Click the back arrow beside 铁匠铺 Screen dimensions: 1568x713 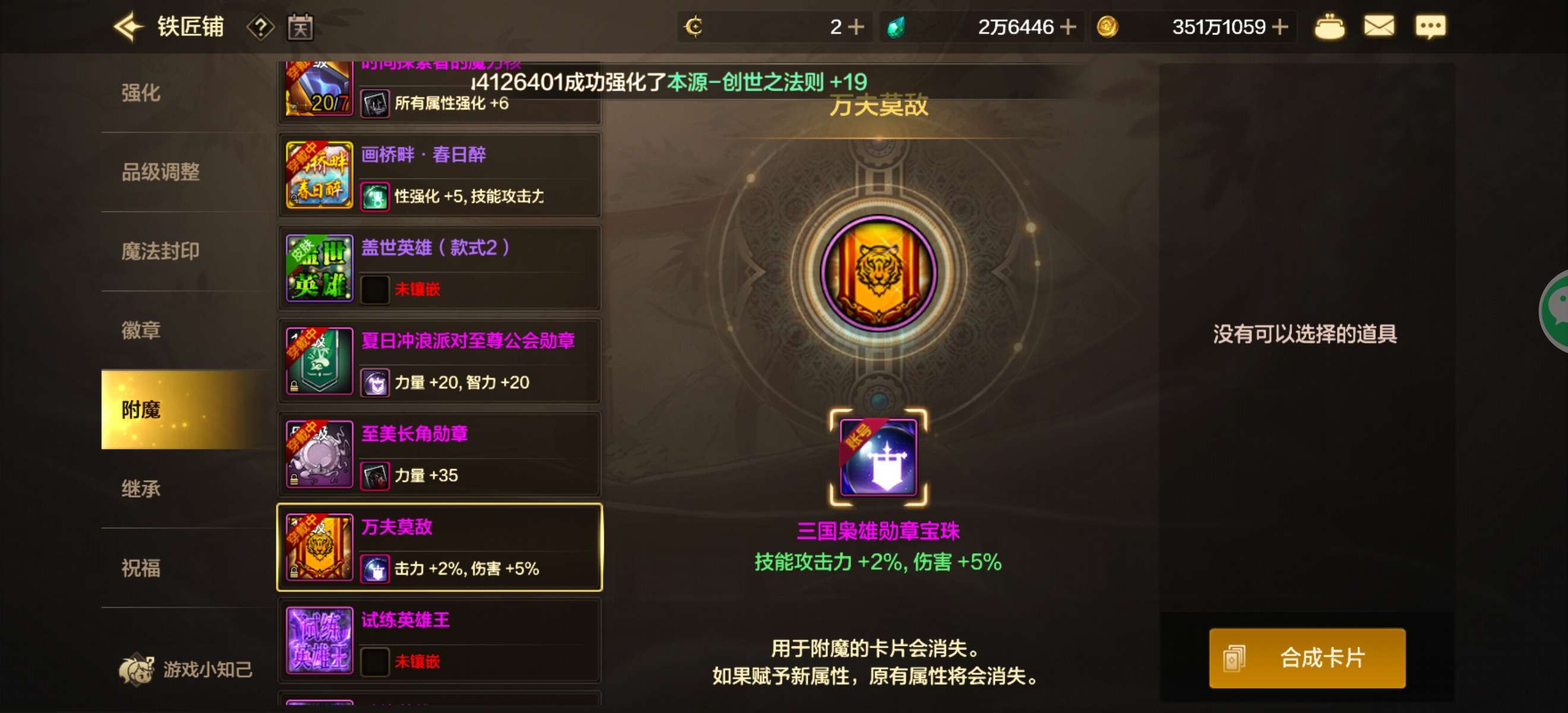coord(128,27)
